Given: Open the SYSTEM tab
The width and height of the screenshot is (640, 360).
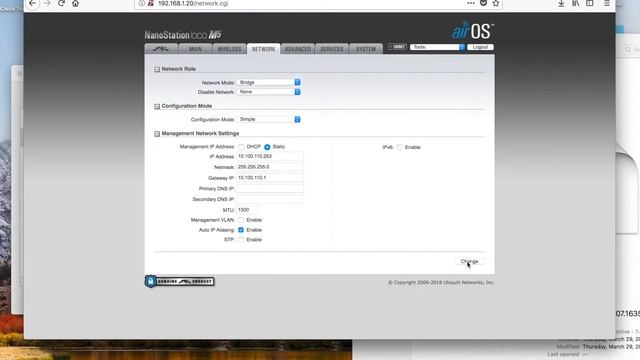Looking at the screenshot, I should 366,49.
